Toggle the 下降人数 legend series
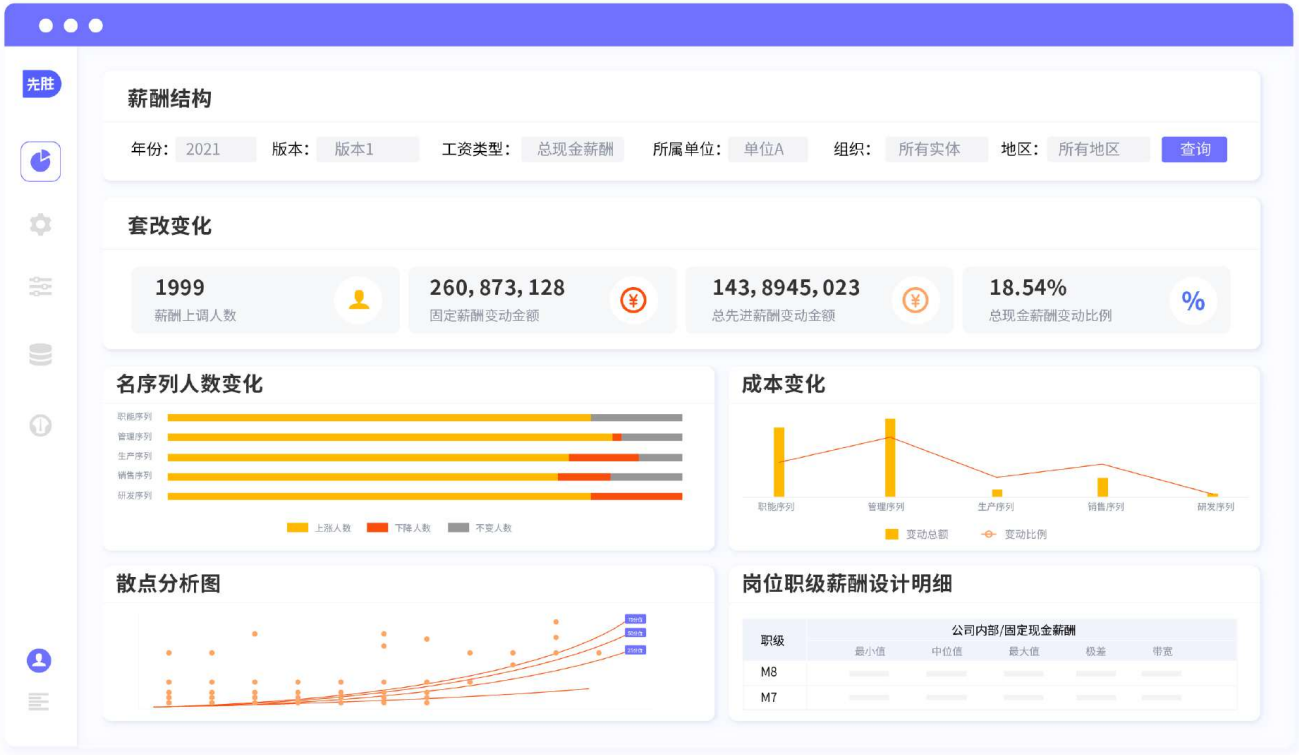Image resolution: width=1299 pixels, height=755 pixels. point(399,527)
